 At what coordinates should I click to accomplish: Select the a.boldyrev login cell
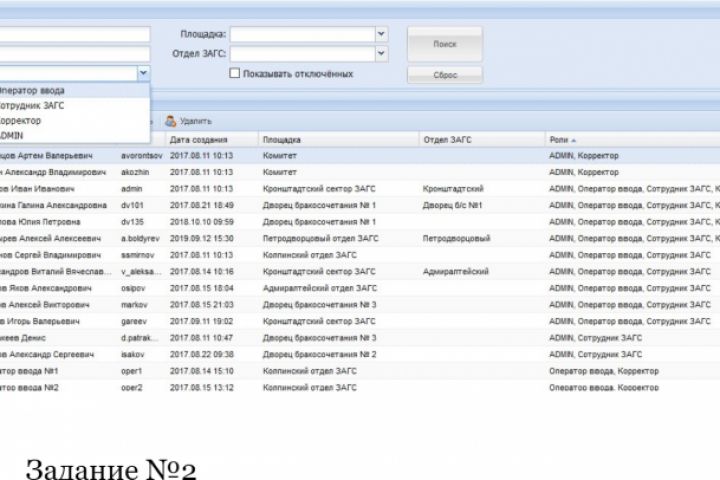[x=140, y=238]
